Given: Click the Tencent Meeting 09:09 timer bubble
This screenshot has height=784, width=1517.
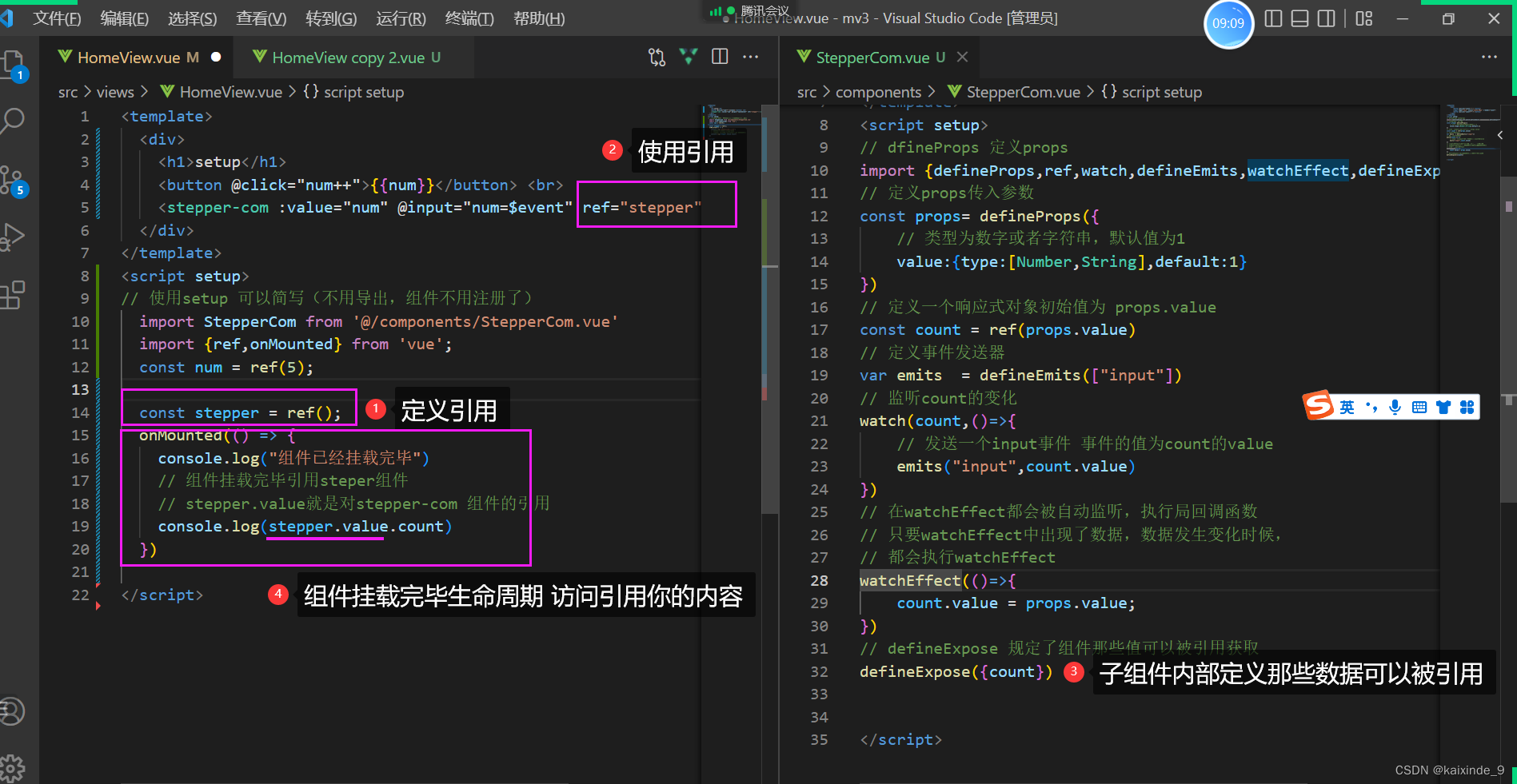Looking at the screenshot, I should coord(1228,24).
